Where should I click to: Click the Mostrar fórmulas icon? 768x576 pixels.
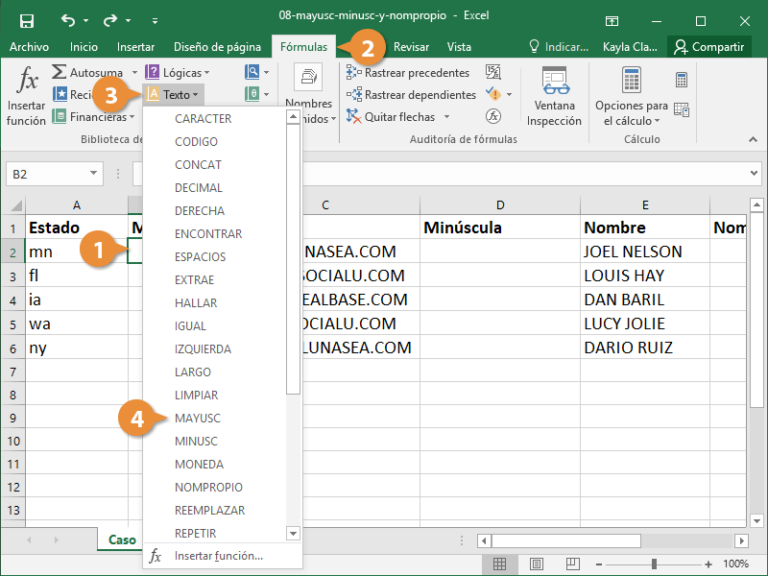coord(493,72)
